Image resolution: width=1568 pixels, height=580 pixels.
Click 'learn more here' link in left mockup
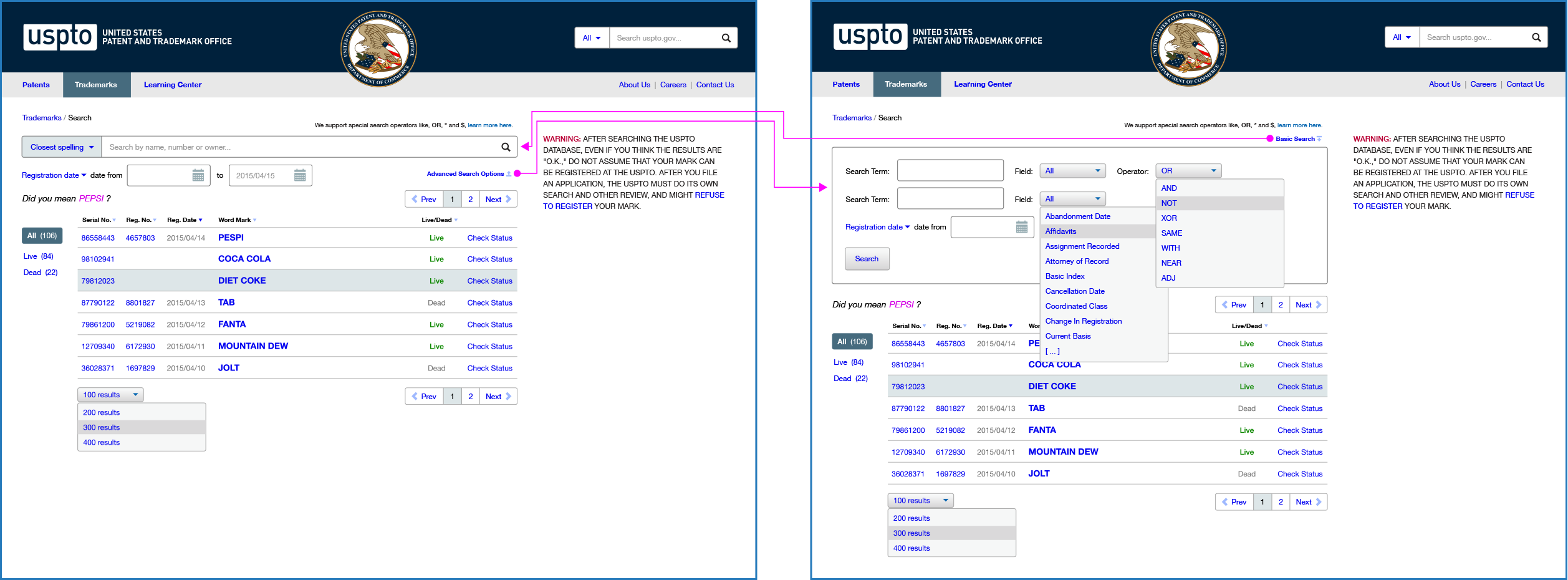[490, 125]
